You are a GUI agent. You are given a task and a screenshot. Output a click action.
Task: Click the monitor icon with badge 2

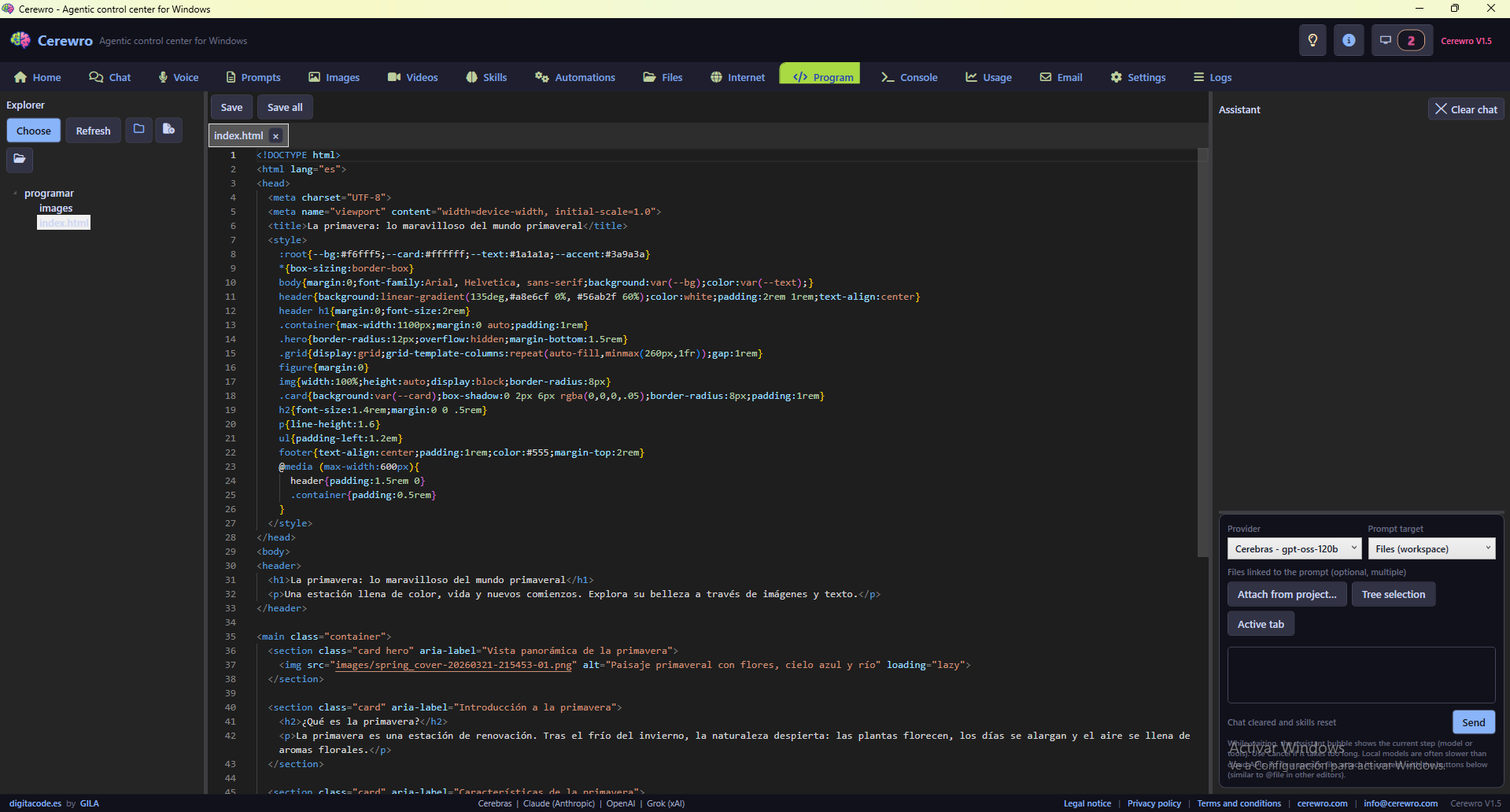[1401, 40]
